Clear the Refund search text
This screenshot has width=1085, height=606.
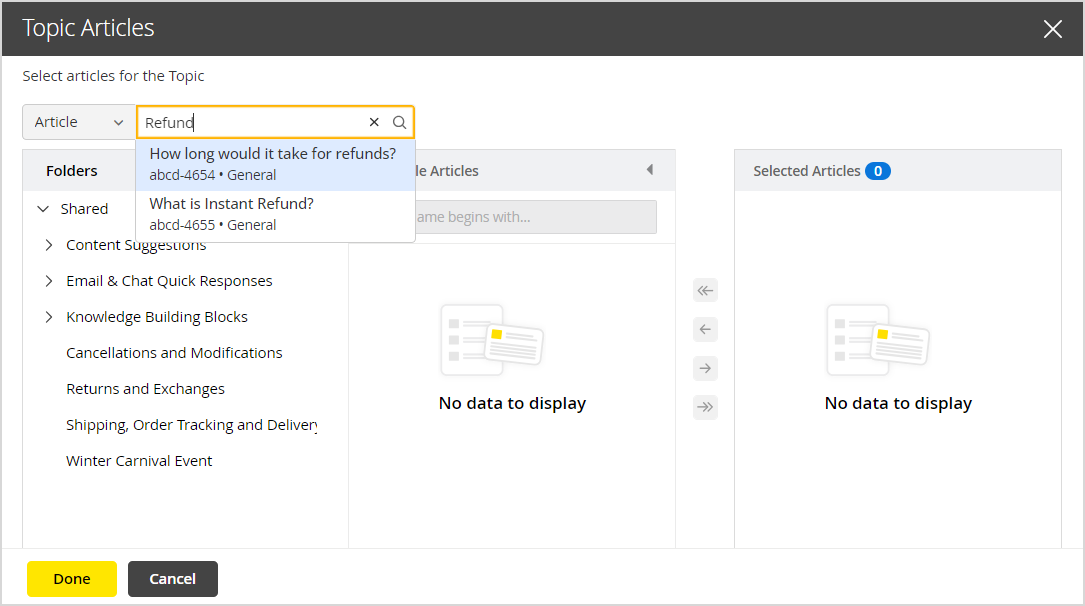pyautogui.click(x=373, y=121)
